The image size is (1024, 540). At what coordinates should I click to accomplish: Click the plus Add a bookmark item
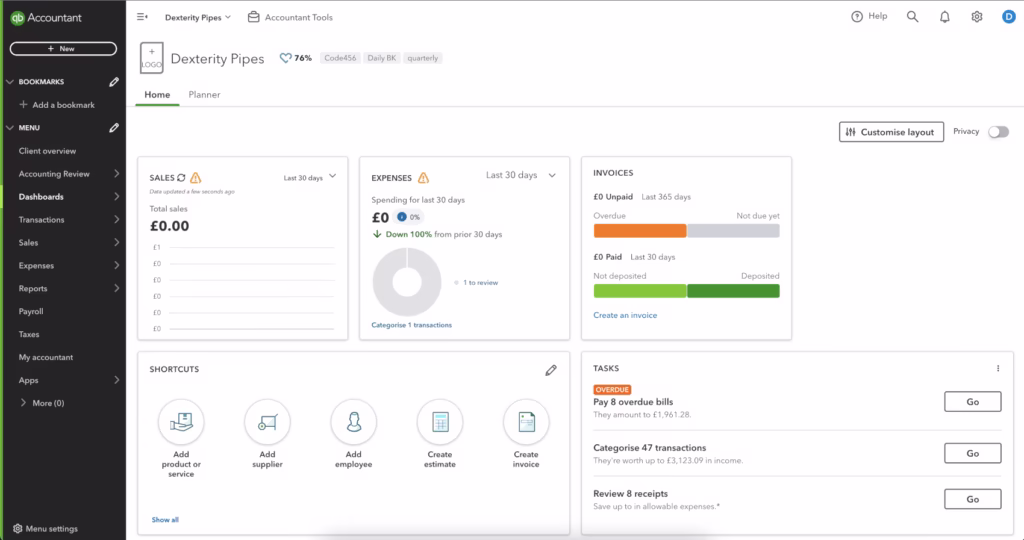pyautogui.click(x=57, y=104)
